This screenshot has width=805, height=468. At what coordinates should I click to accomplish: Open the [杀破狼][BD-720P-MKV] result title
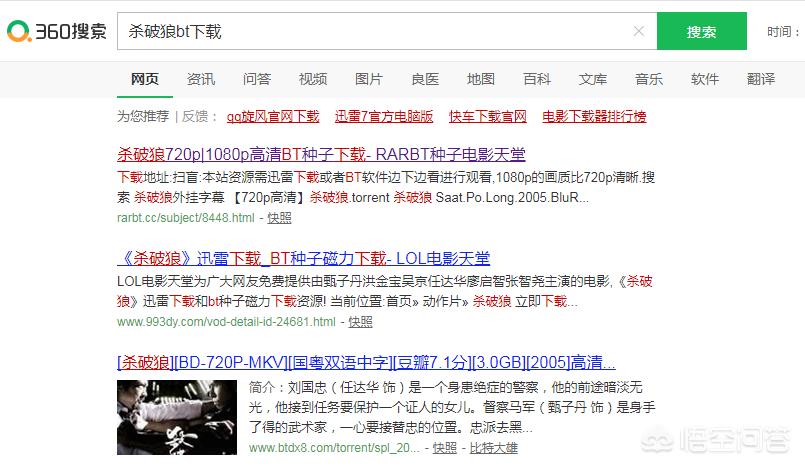click(x=366, y=363)
